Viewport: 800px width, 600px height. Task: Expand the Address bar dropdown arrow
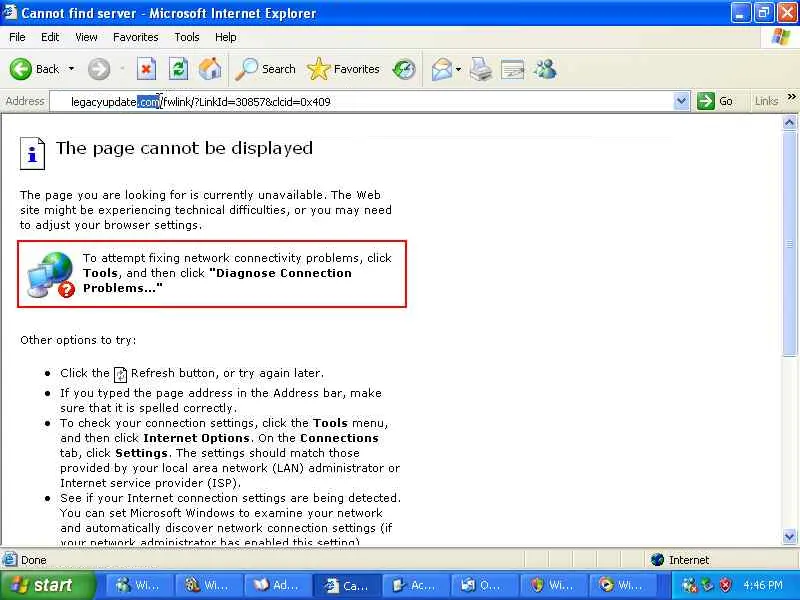(x=681, y=102)
